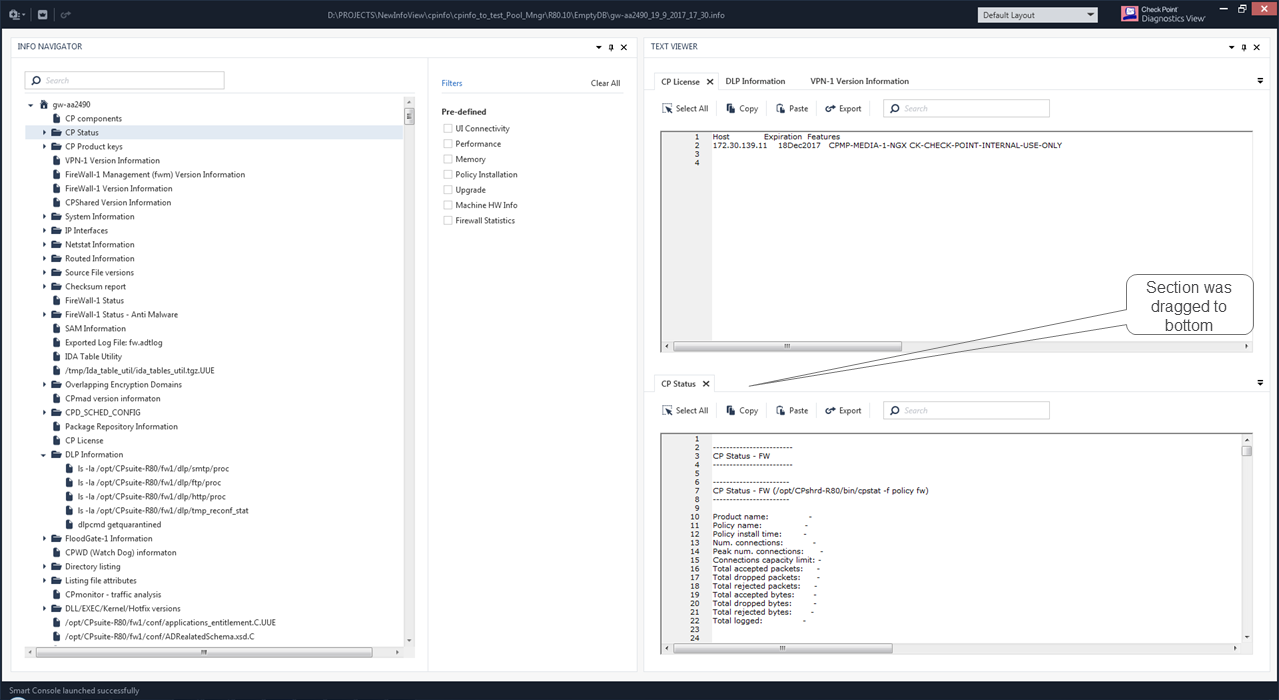Expand the Netstat Information node

pyautogui.click(x=44, y=244)
